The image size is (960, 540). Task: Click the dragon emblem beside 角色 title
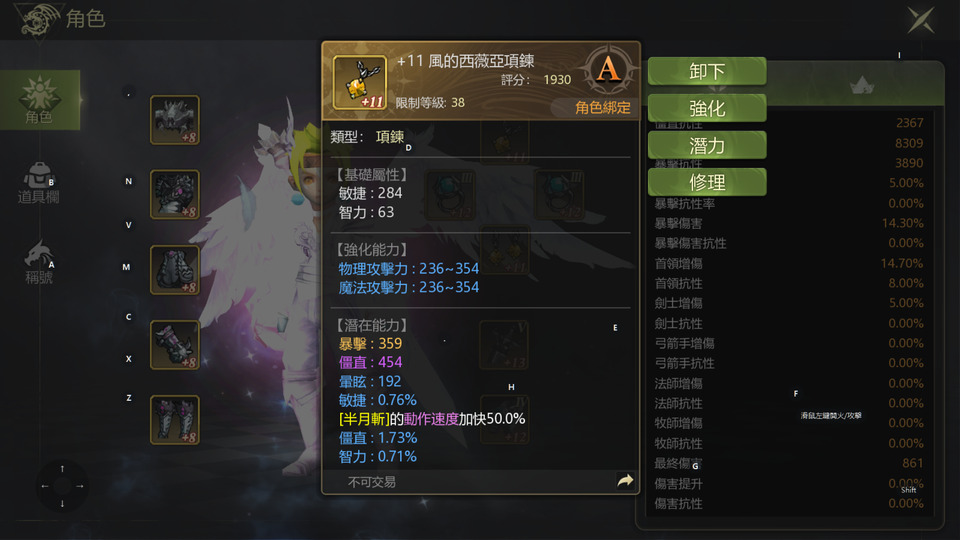point(39,19)
